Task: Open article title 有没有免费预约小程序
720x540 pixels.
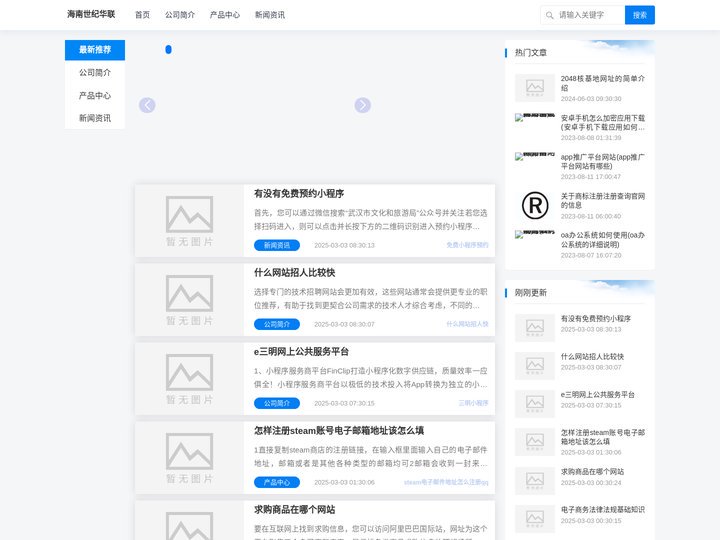Action: pyautogui.click(x=299, y=194)
